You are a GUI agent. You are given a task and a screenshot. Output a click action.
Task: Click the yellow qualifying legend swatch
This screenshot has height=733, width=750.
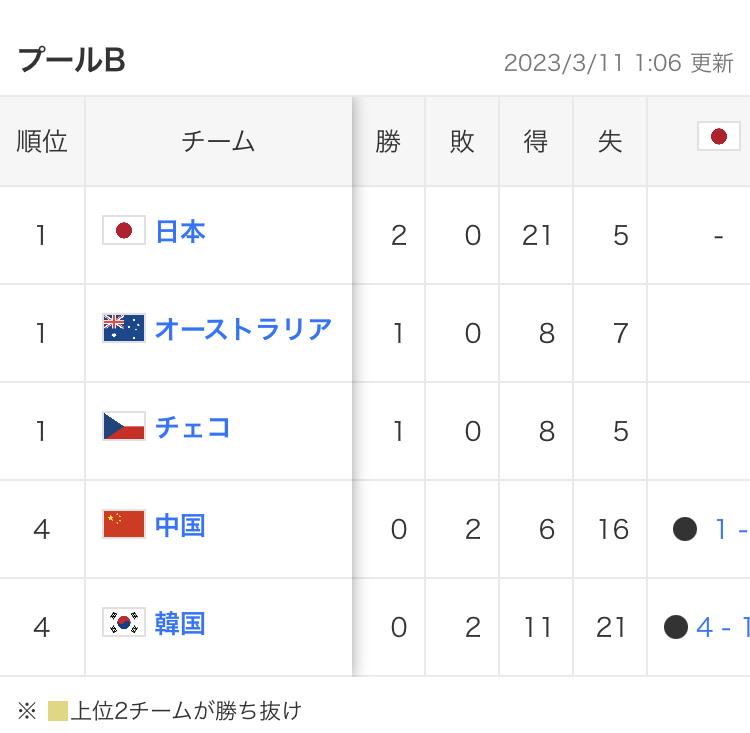[x=58, y=711]
